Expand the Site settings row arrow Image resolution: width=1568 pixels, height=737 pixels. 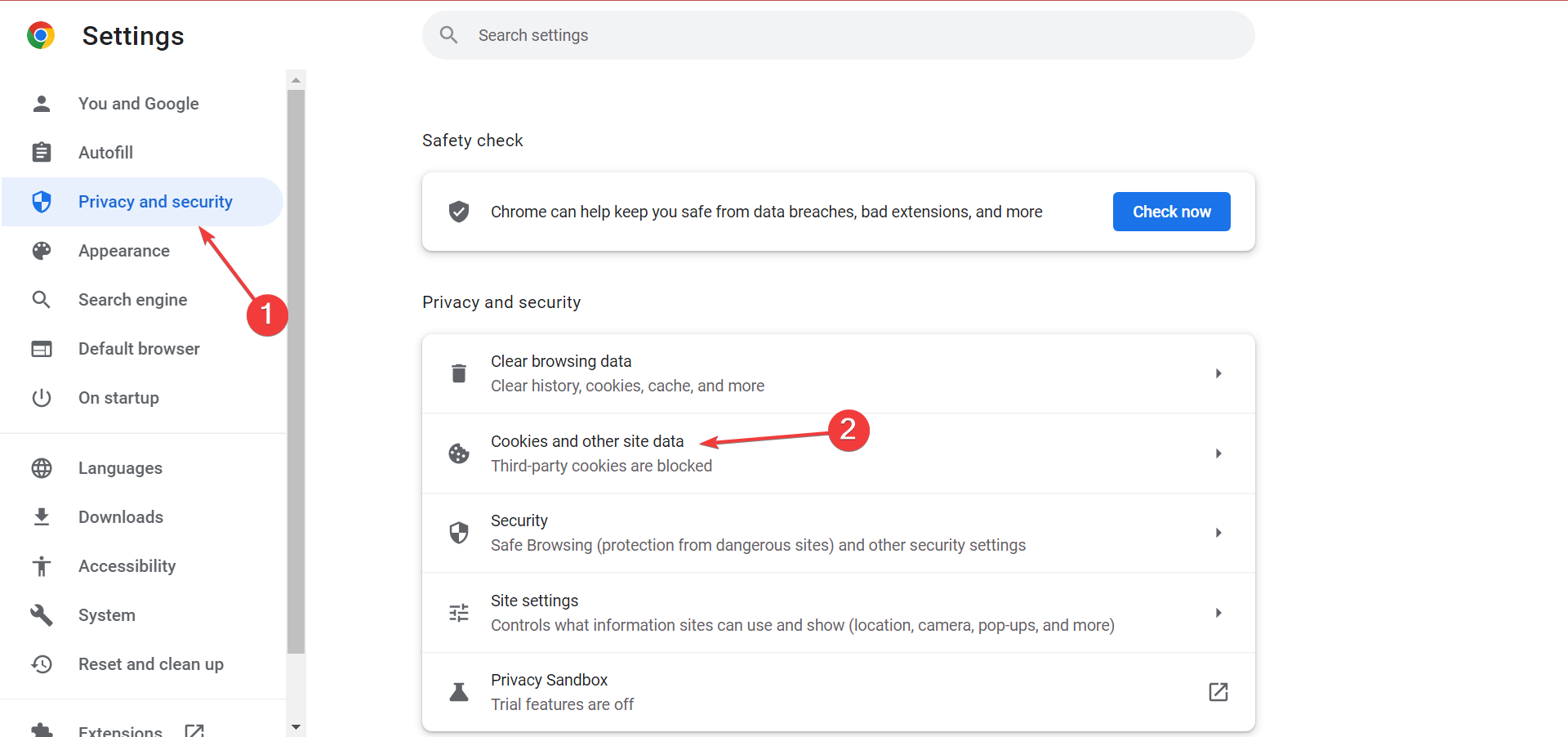(x=1218, y=613)
